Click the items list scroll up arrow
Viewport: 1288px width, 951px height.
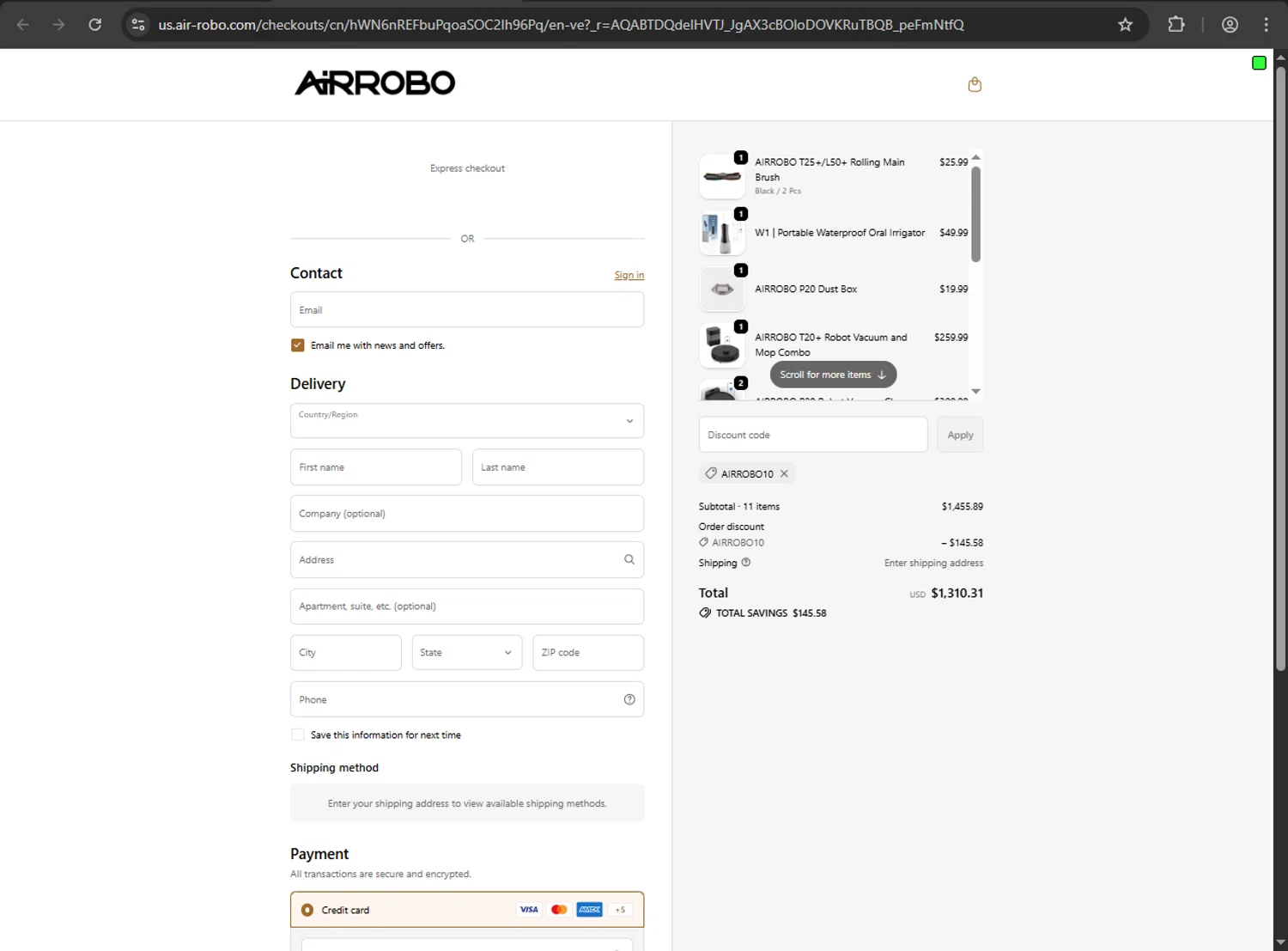[x=975, y=157]
